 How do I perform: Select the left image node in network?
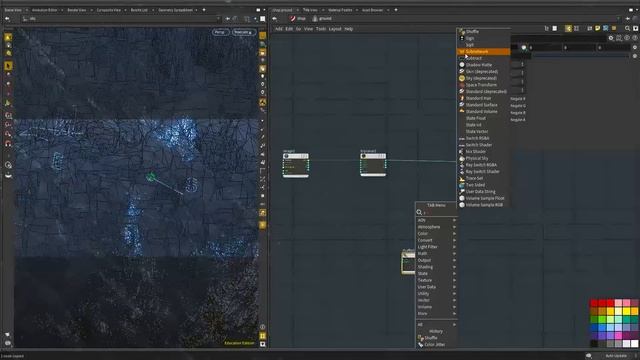[296, 165]
